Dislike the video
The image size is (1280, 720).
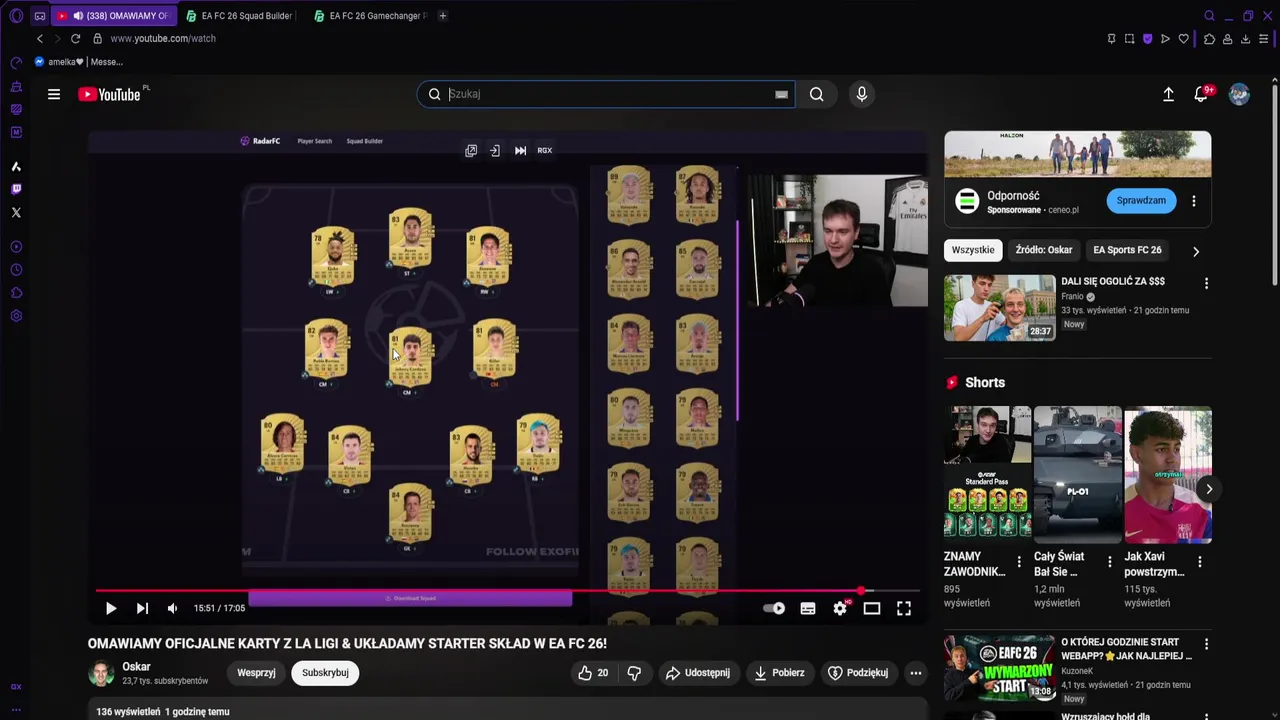(x=634, y=673)
